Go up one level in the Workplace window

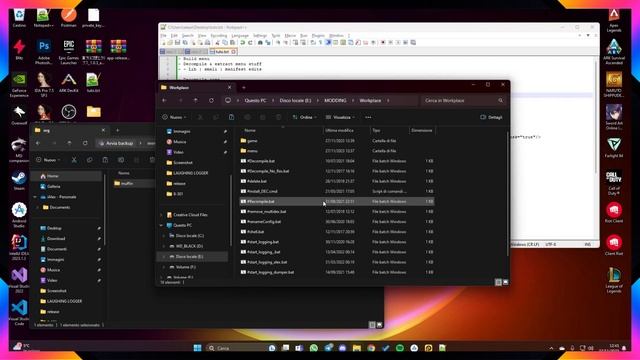coord(196,100)
